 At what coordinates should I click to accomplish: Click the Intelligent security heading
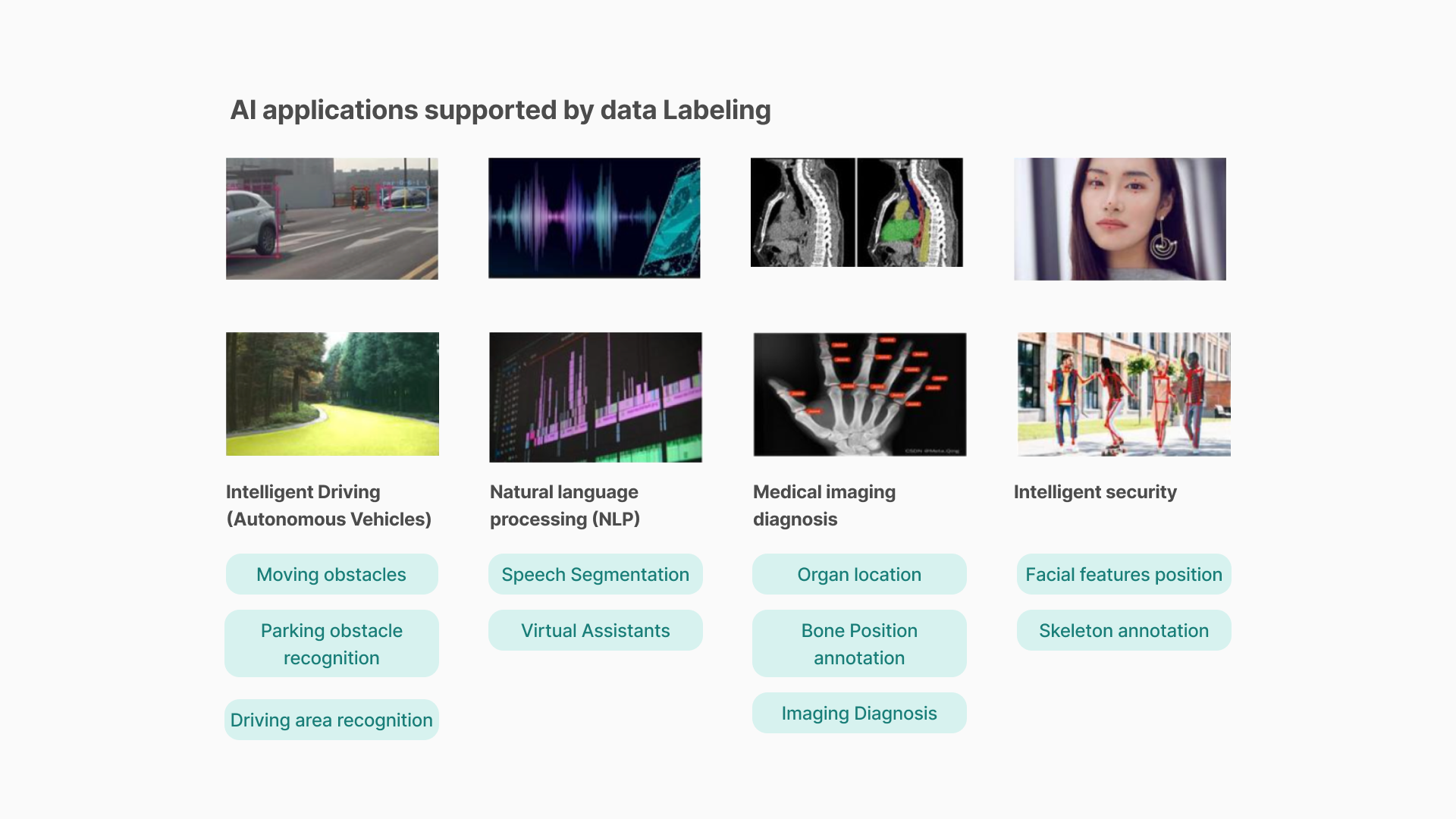pyautogui.click(x=1095, y=492)
